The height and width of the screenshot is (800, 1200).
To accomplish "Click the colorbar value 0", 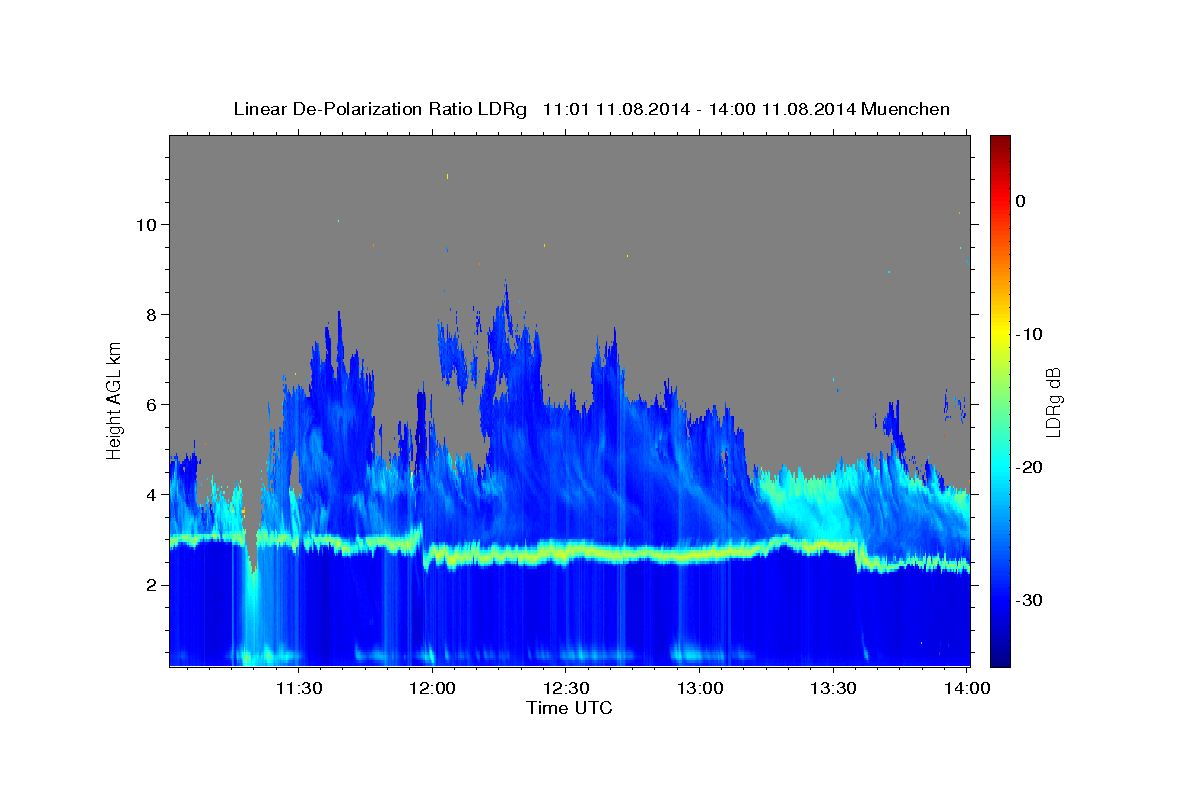I will coord(1021,201).
